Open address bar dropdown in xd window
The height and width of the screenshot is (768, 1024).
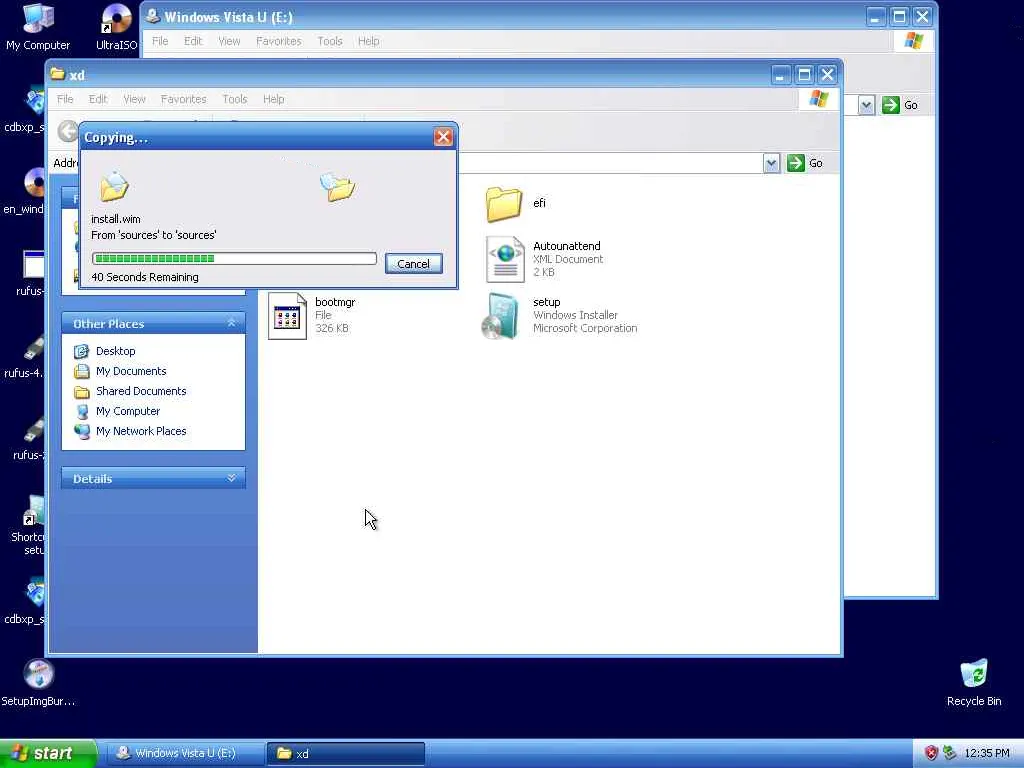pos(771,163)
